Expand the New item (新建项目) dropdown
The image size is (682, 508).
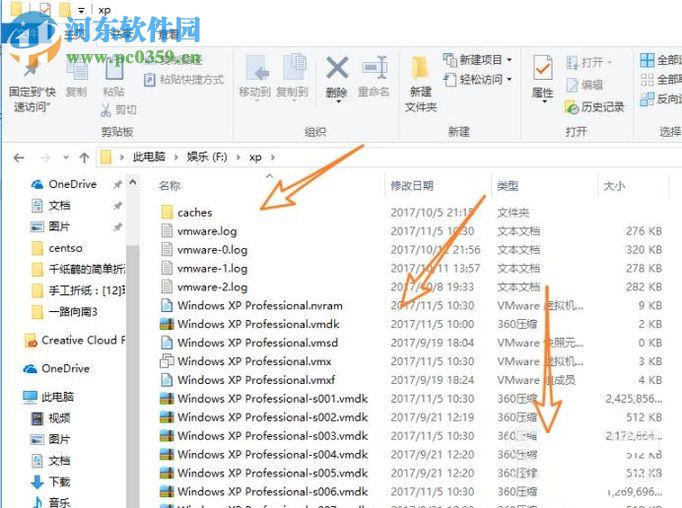click(509, 60)
